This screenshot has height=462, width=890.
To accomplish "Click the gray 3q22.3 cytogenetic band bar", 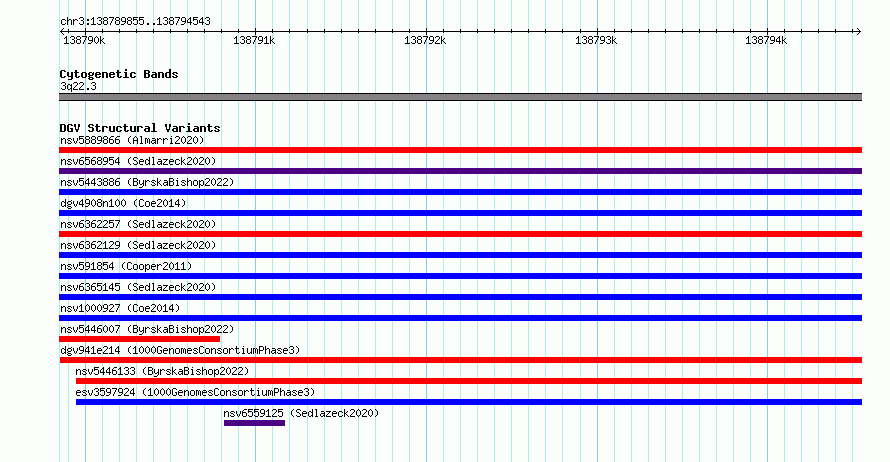I will coord(460,97).
